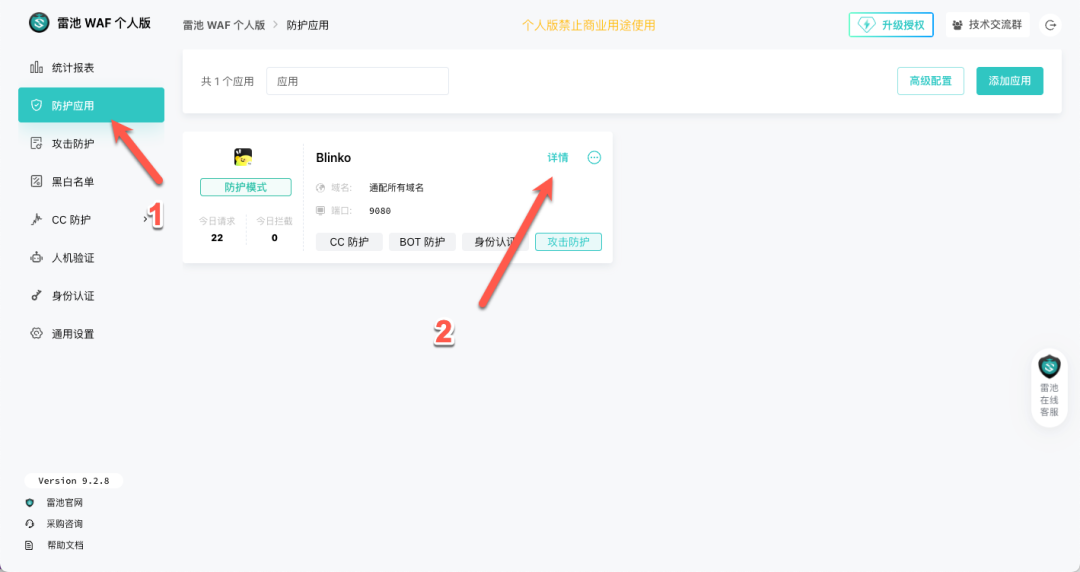
Task: Select 防护应用 sidebar item
Action: (91, 105)
